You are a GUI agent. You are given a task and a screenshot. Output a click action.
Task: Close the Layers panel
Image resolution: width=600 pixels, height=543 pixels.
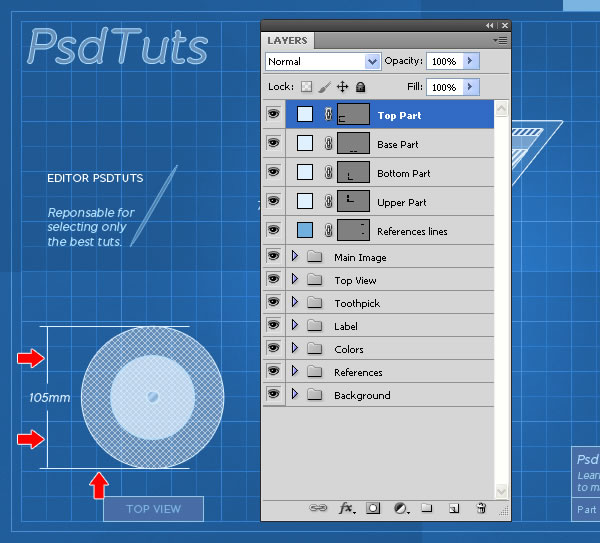(x=505, y=25)
